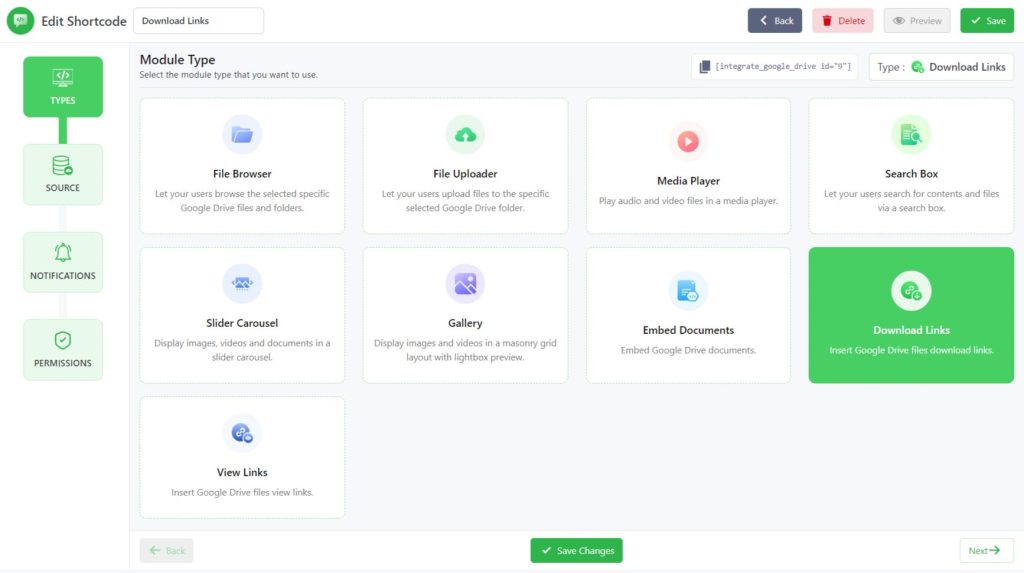
Task: Select the Search Box module title
Action: pos(911,174)
